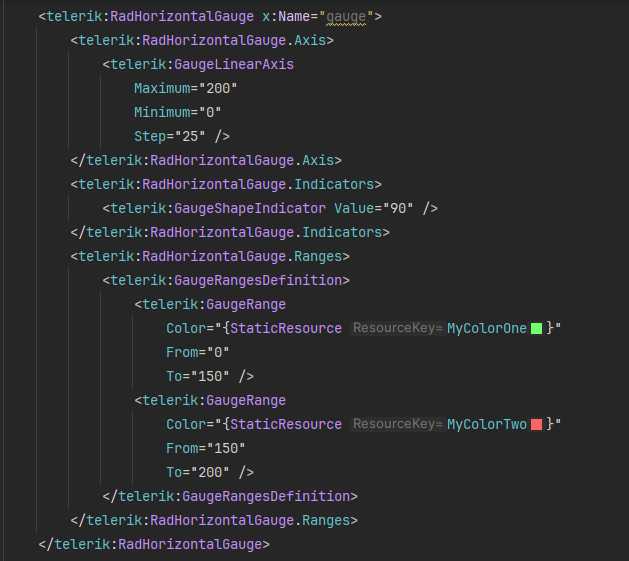
Task: Click the closing RadHorizontalGauge root tag
Action: pyautogui.click(x=154, y=545)
